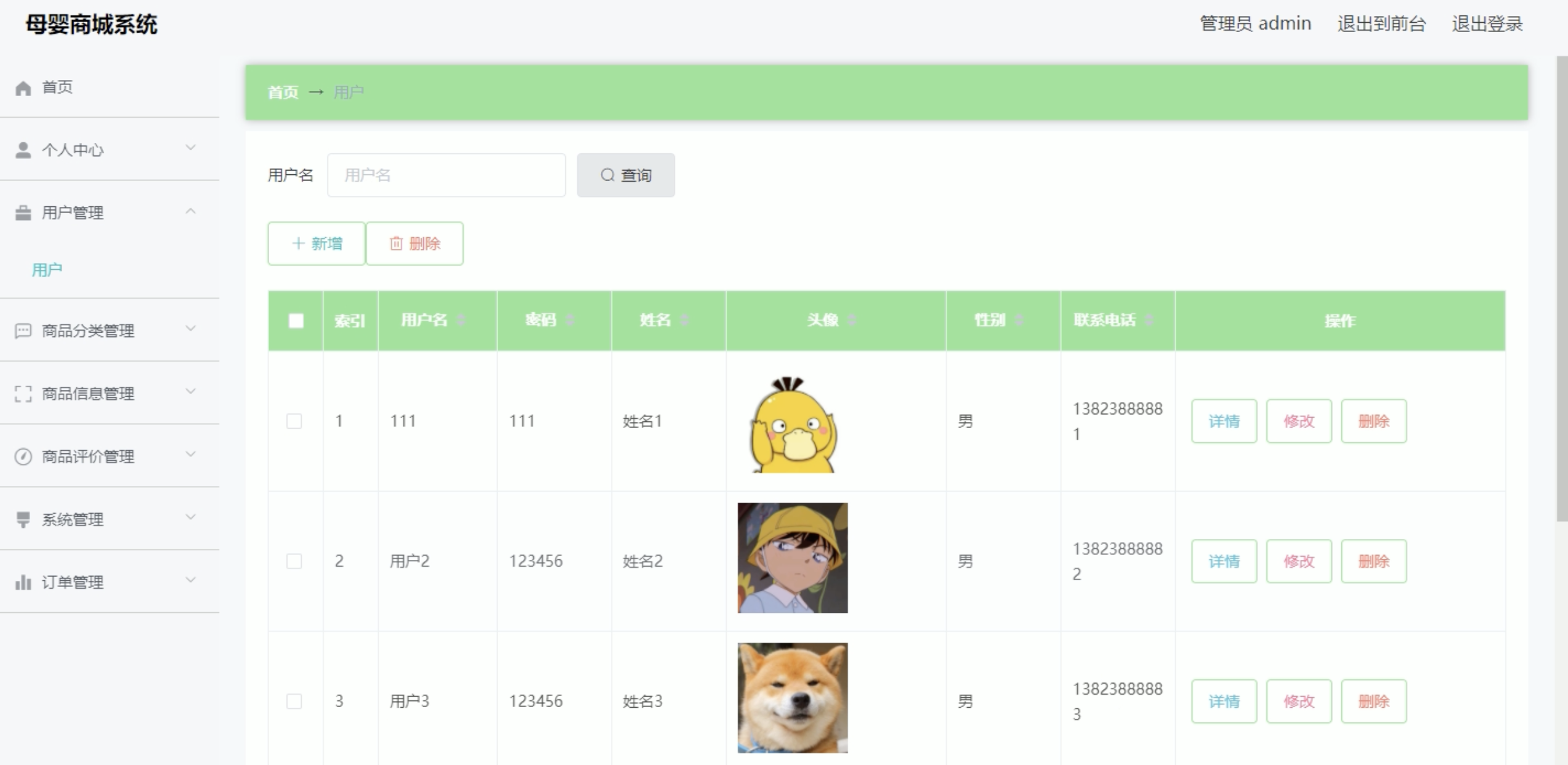This screenshot has height=765, width=1568.
Task: Click the bar chart icon beside 订单管理
Action: [23, 583]
